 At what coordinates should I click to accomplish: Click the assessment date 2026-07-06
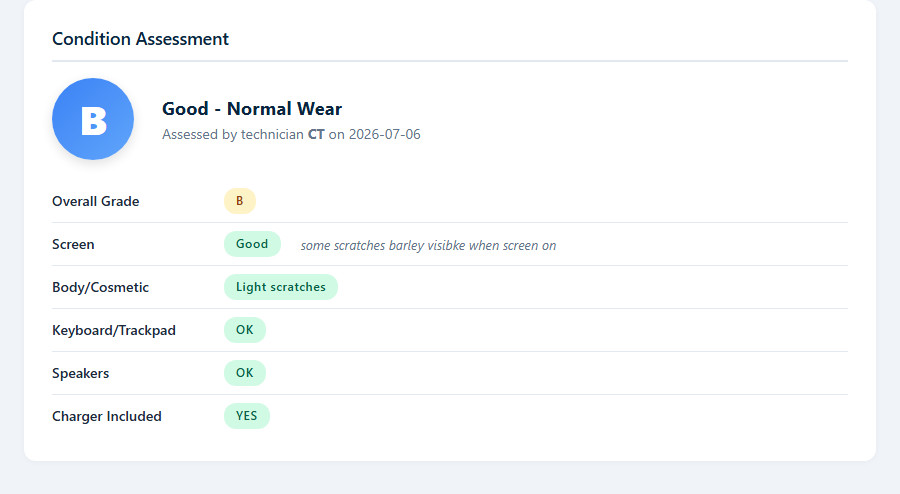pyautogui.click(x=385, y=134)
